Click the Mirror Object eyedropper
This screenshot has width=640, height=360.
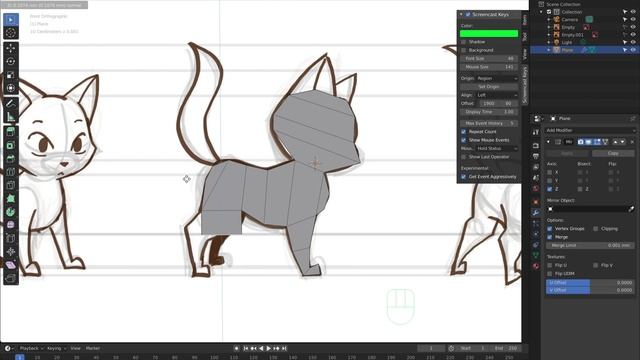click(x=631, y=209)
